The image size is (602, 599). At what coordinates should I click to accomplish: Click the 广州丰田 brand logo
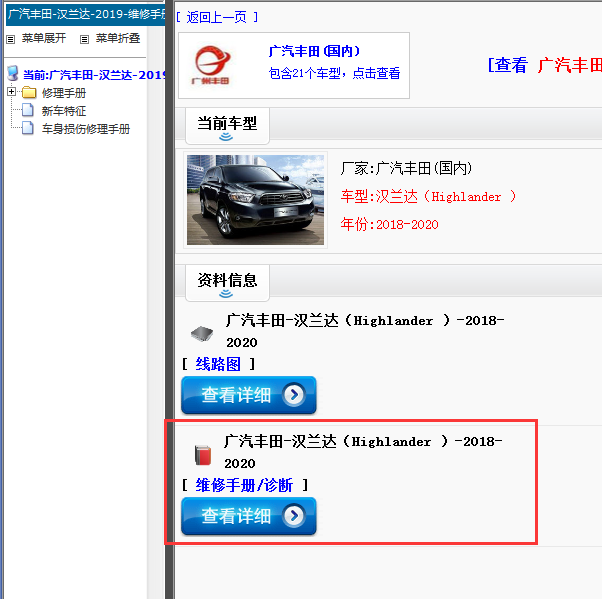[x=211, y=65]
